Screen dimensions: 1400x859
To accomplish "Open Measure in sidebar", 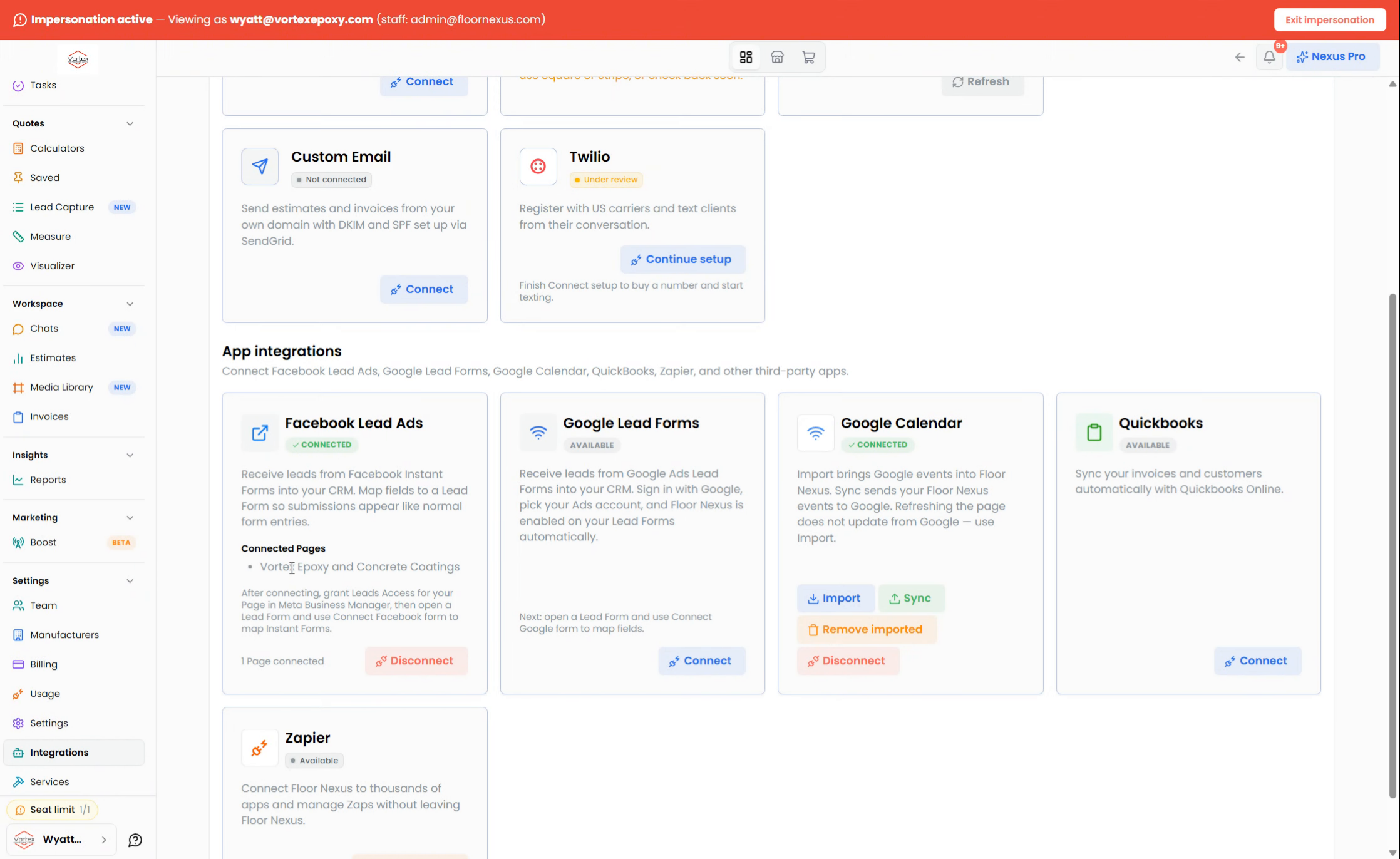I will pyautogui.click(x=74, y=237).
